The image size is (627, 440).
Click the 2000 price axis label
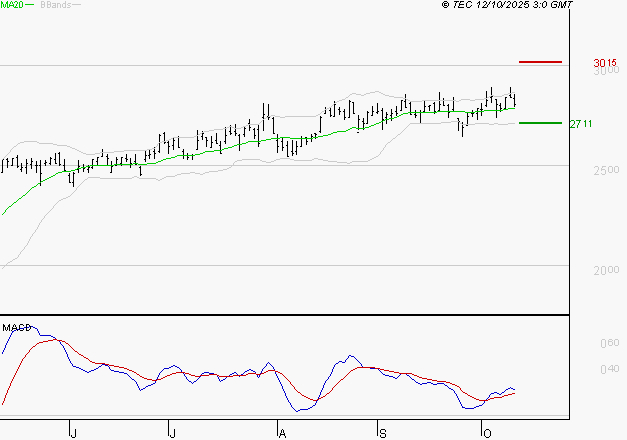point(606,270)
